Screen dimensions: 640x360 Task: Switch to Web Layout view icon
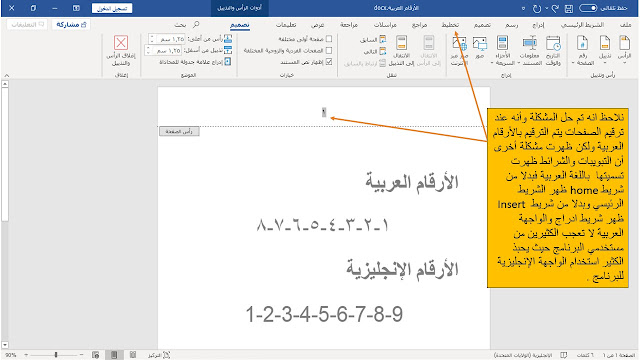point(96,355)
